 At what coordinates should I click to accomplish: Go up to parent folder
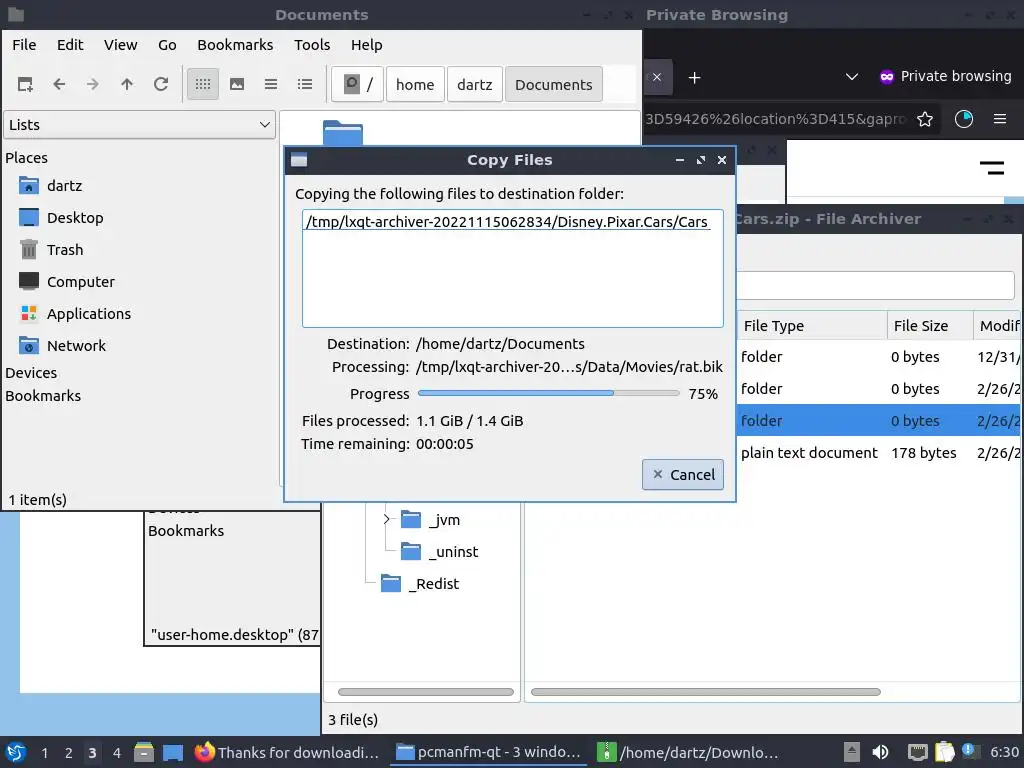[x=127, y=84]
